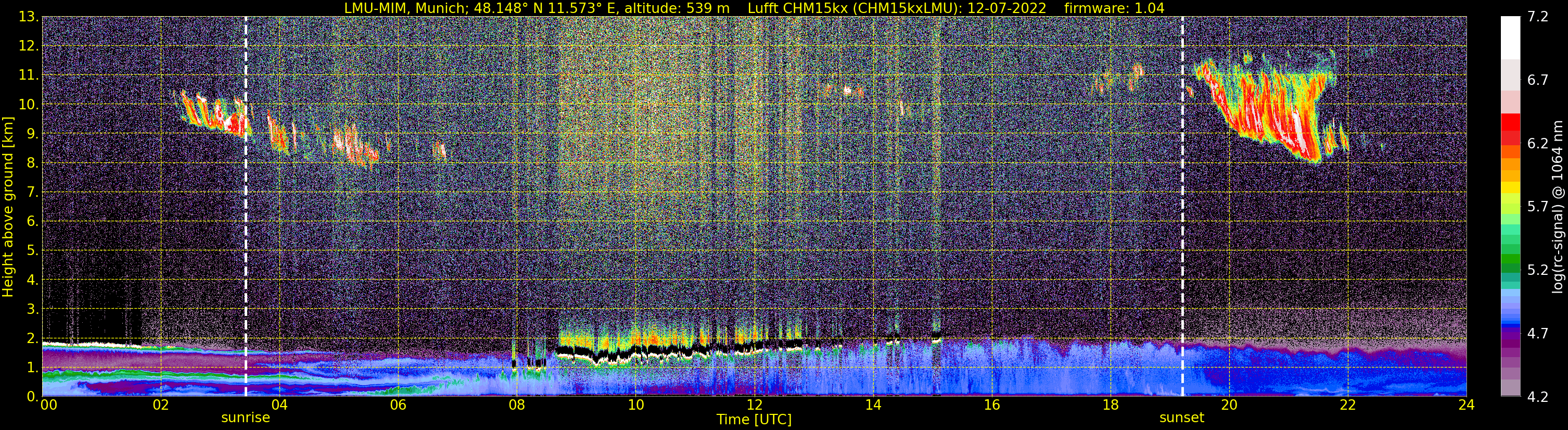Click the colorbar value '5.7'
Viewport: 1568px width, 430px height.
[1538, 207]
